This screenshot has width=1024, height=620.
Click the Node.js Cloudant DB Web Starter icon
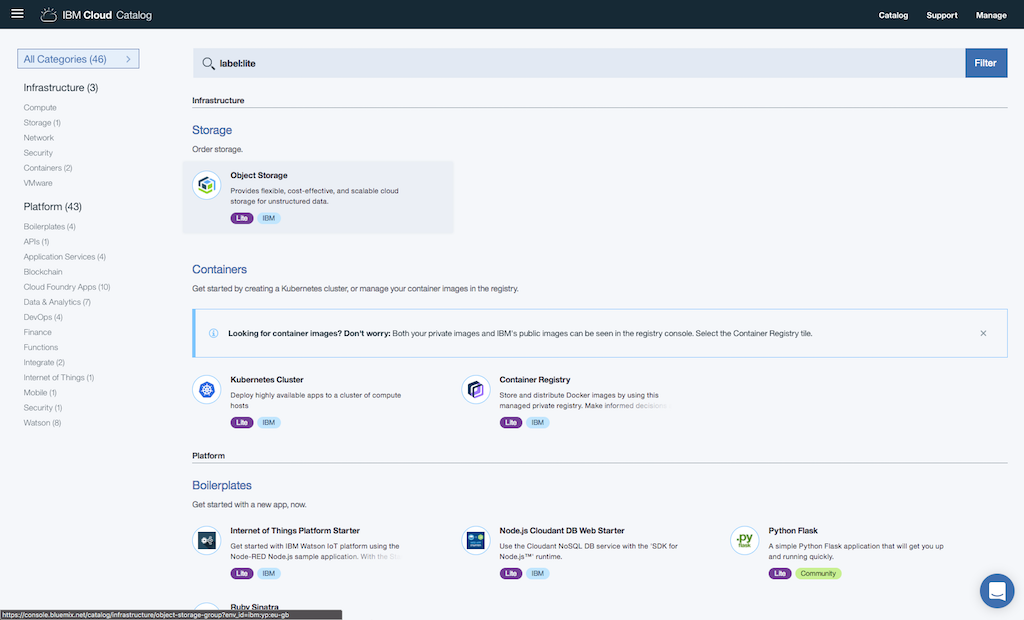click(x=476, y=541)
